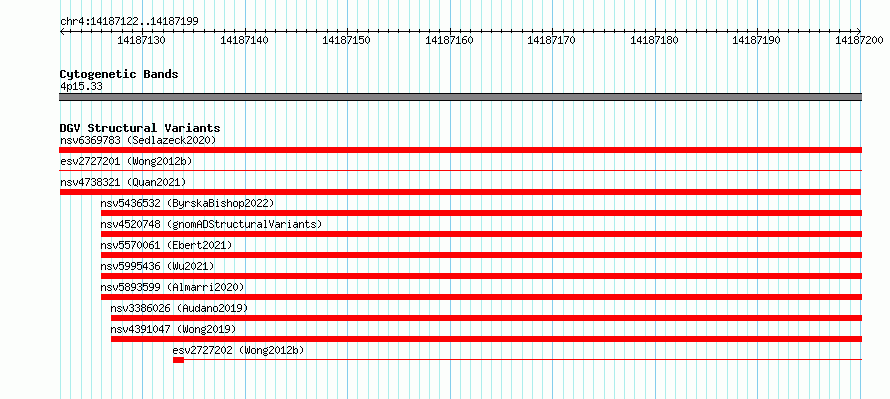890x399 pixels.
Task: Select the thin red line under esv2727201
Action: pos(460,170)
